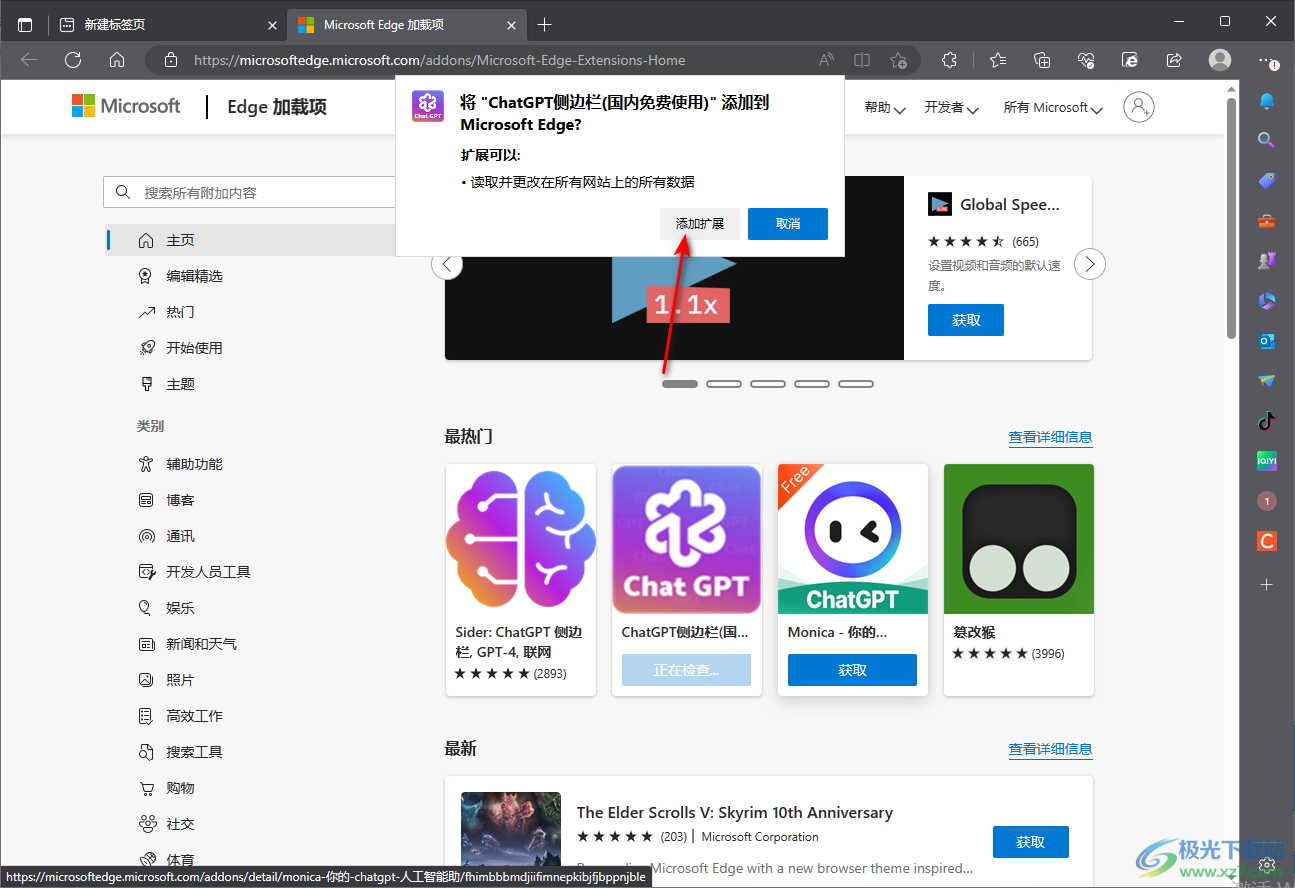The width and height of the screenshot is (1295, 888).
Task: Click the Extensions puzzle icon in toolbar
Action: coord(949,60)
